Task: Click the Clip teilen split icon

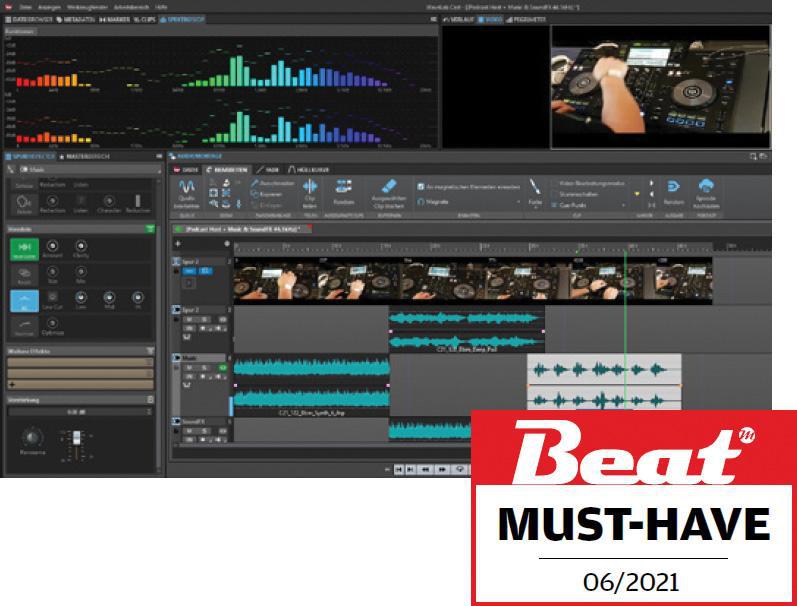Action: pyautogui.click(x=310, y=186)
